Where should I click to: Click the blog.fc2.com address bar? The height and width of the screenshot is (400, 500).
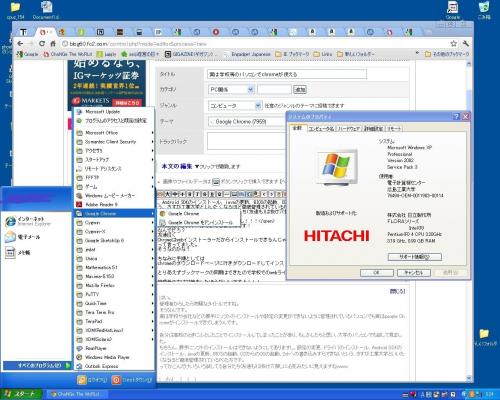click(253, 44)
